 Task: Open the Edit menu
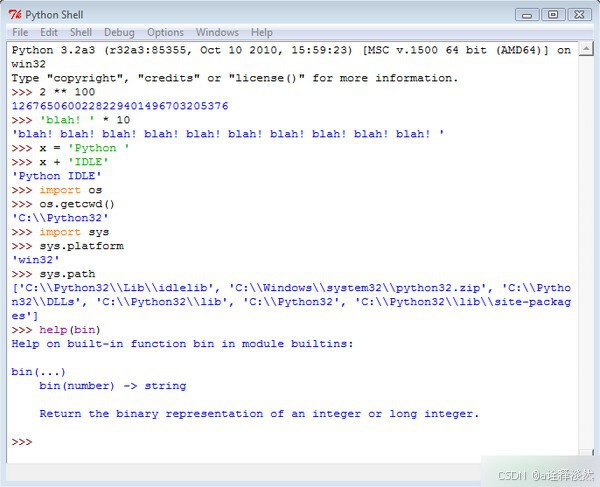point(49,33)
